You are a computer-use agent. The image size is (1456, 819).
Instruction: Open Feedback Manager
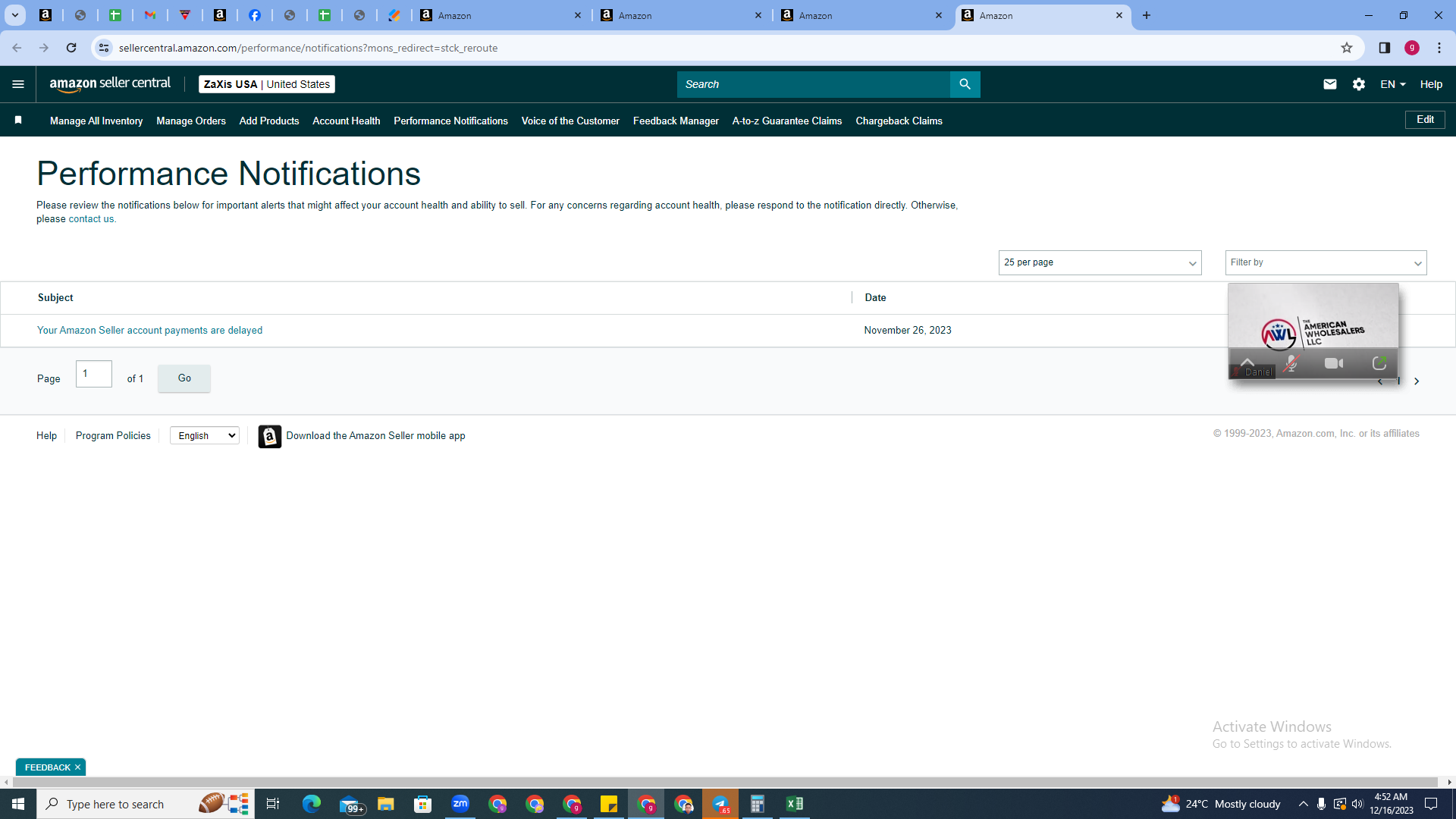(x=676, y=121)
